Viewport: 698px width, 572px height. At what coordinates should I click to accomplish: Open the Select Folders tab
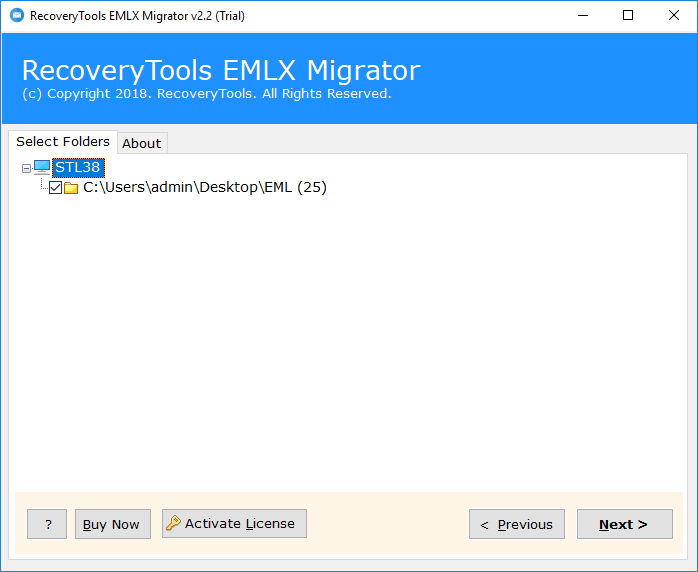(x=63, y=142)
